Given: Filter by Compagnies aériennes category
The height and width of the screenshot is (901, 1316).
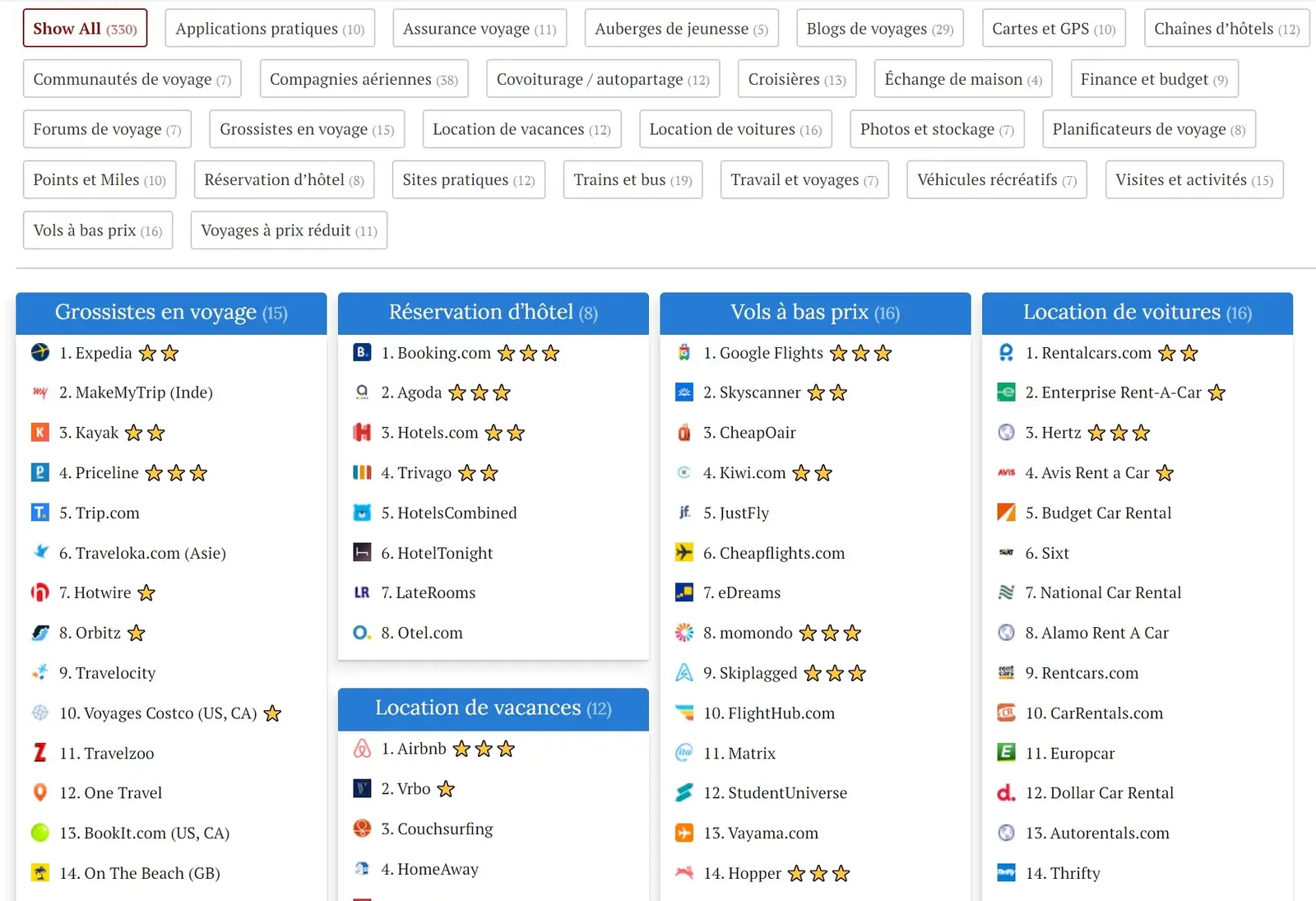Looking at the screenshot, I should (x=364, y=79).
